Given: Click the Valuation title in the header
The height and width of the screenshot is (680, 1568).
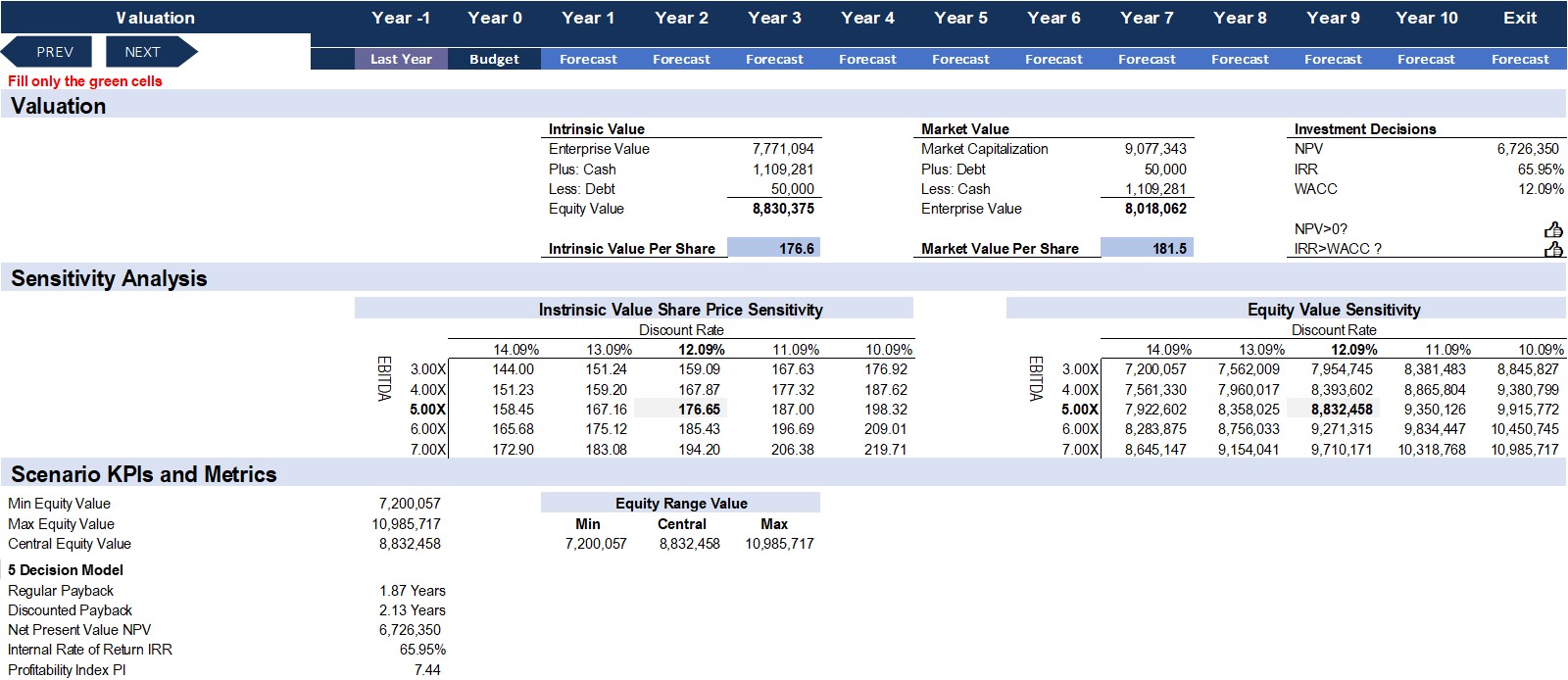Looking at the screenshot, I should 155,18.
